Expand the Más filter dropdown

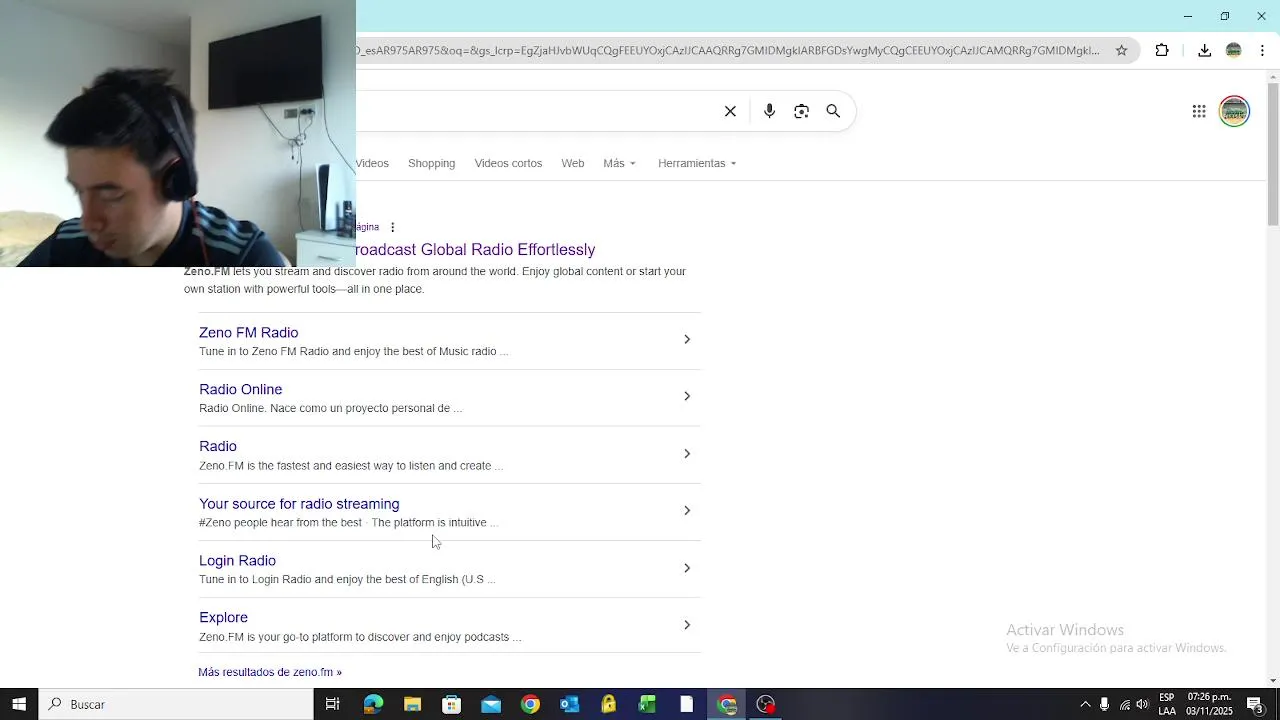tap(619, 163)
